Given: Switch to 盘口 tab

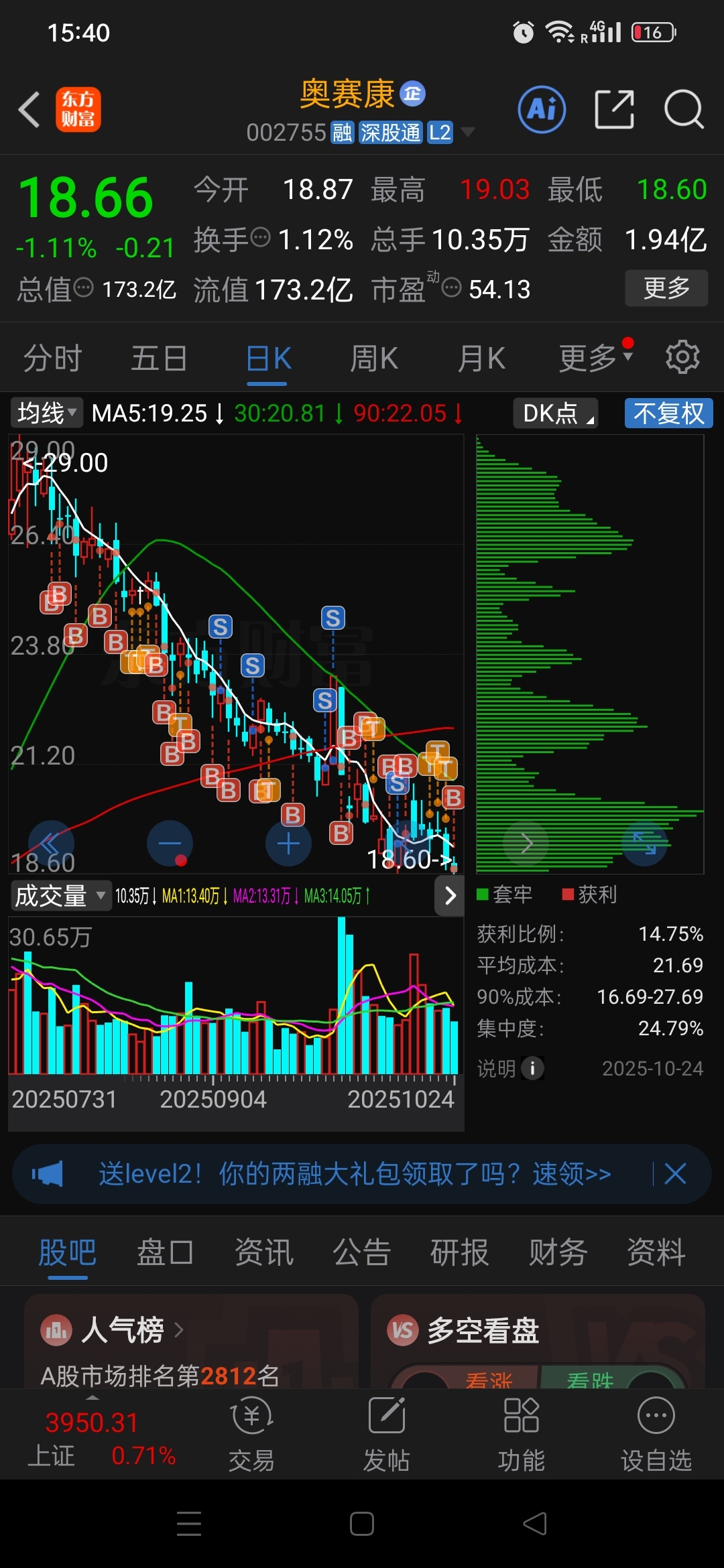Looking at the screenshot, I should tap(165, 1252).
